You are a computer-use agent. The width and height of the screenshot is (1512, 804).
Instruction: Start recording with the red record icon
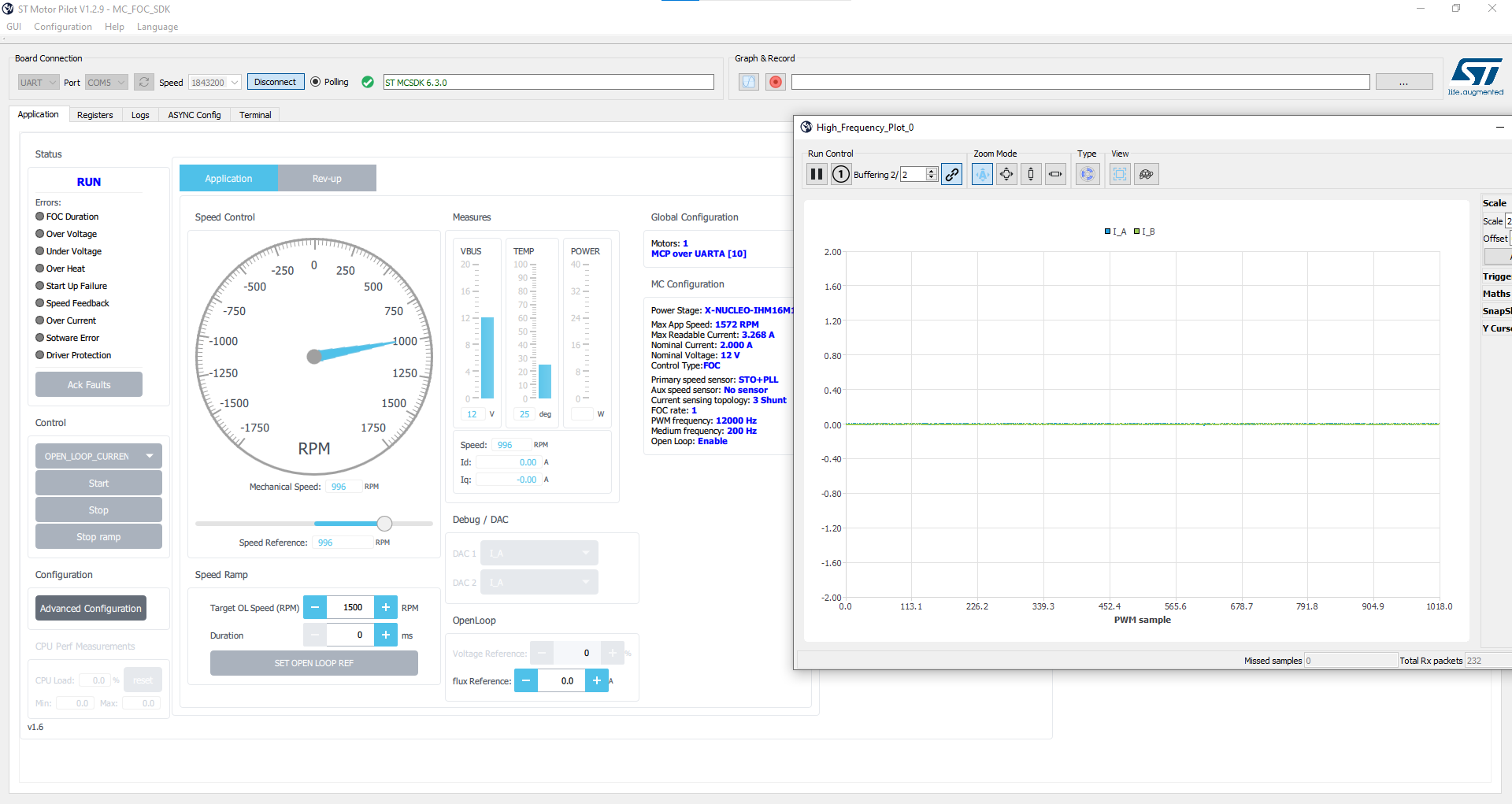775,81
